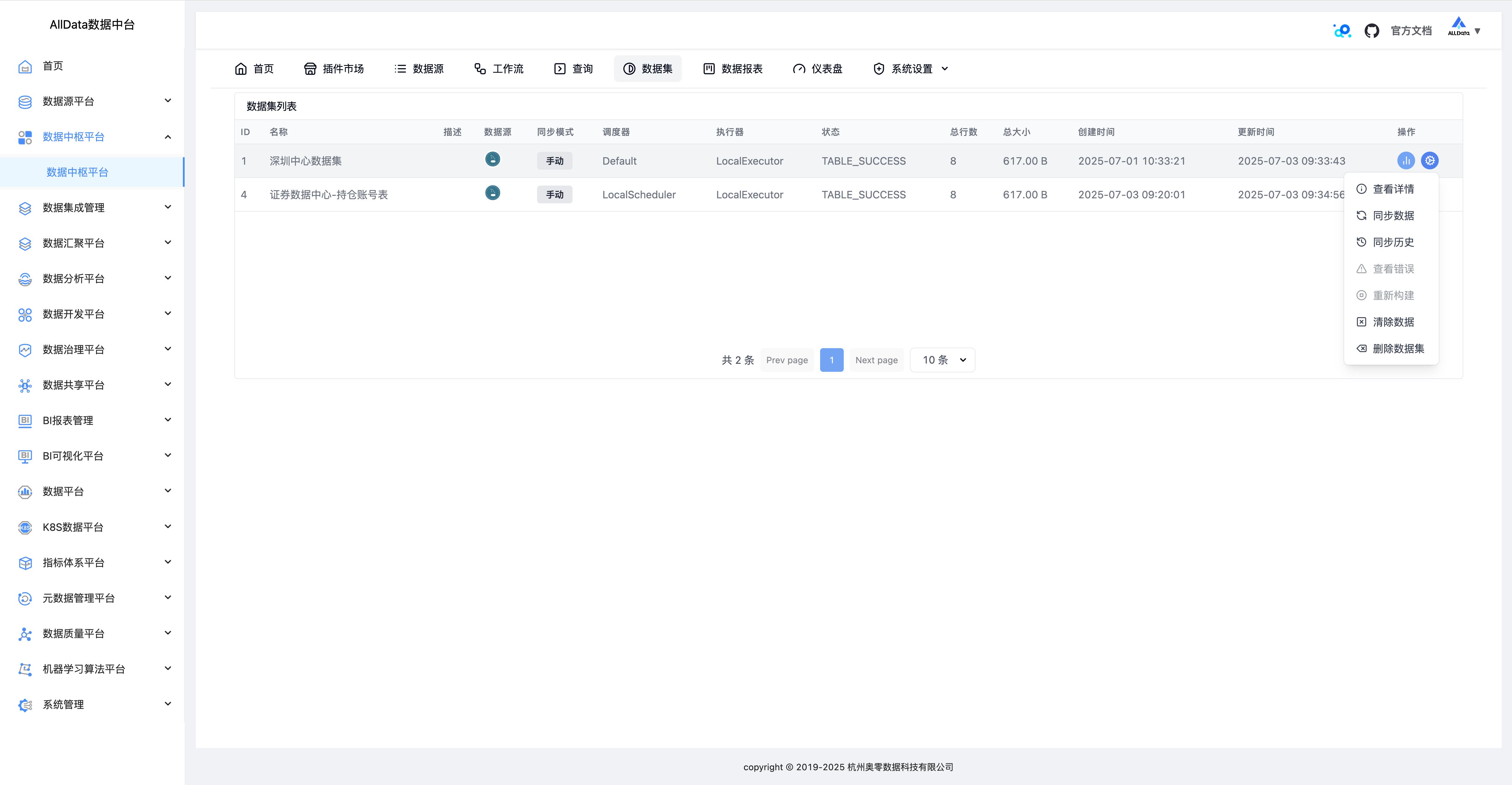Select the 数据中枢平台 submenu item
The height and width of the screenshot is (785, 1512).
coord(92,172)
